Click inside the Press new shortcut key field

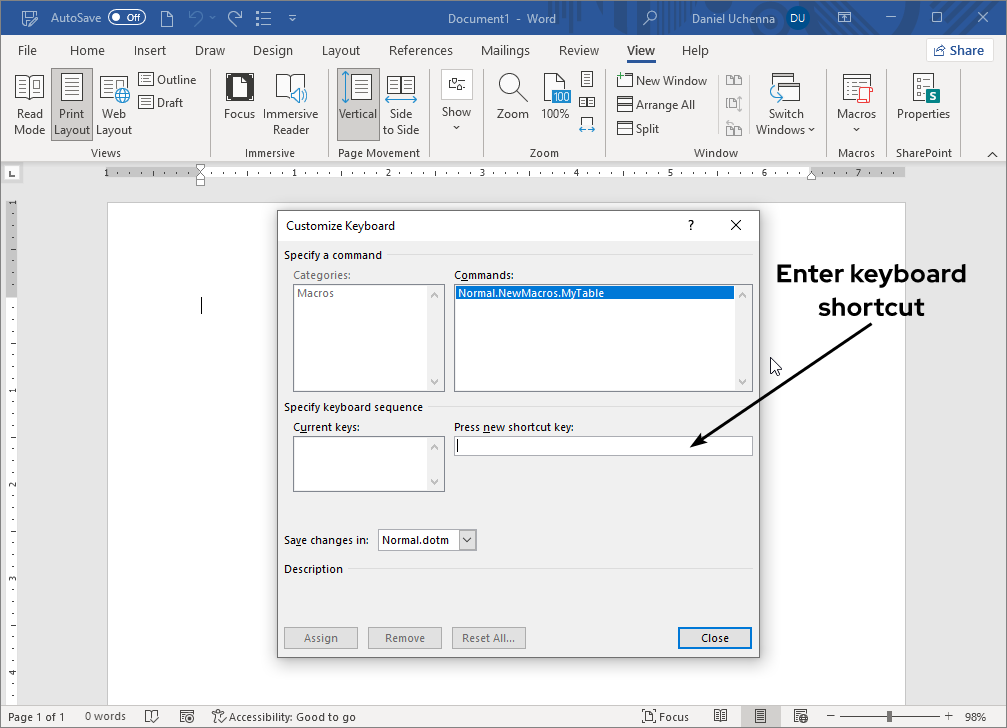tap(603, 445)
